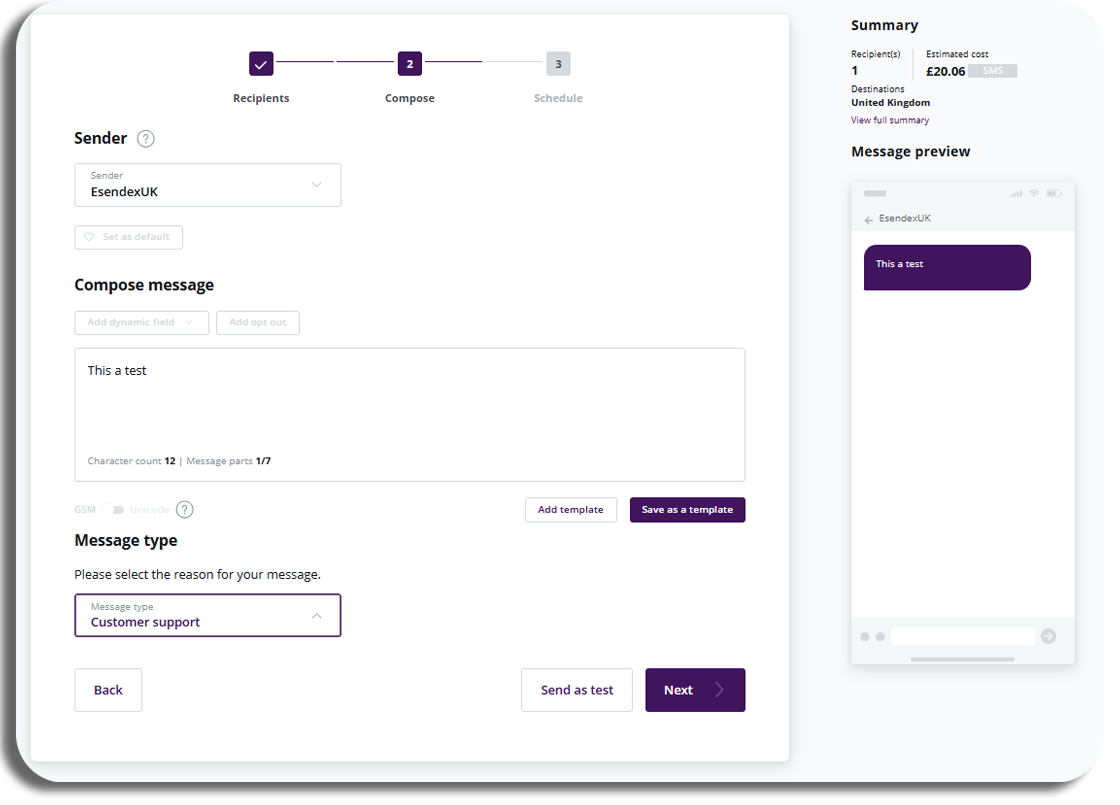
Task: Click the question mark next to the Unicode toggle
Action: (184, 509)
